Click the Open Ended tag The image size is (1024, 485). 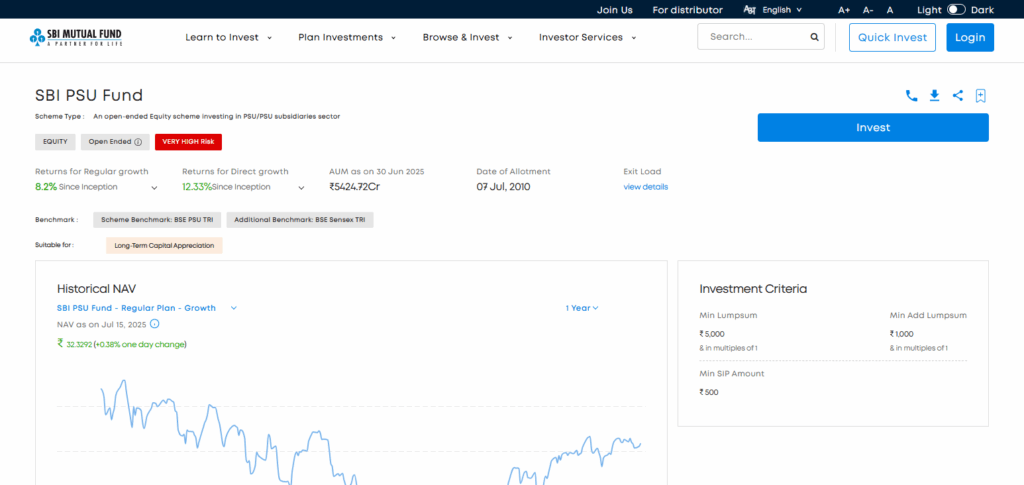(116, 142)
